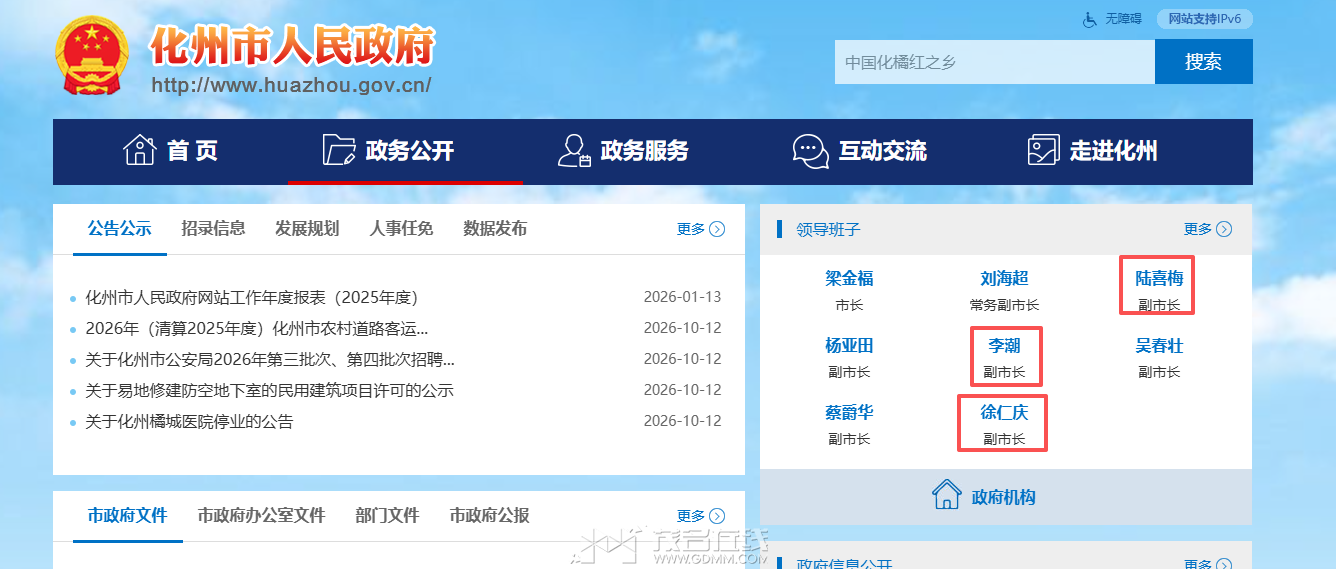Switch to the 市政府办公室文件 tab
This screenshot has height=569, width=1336.
click(x=261, y=516)
